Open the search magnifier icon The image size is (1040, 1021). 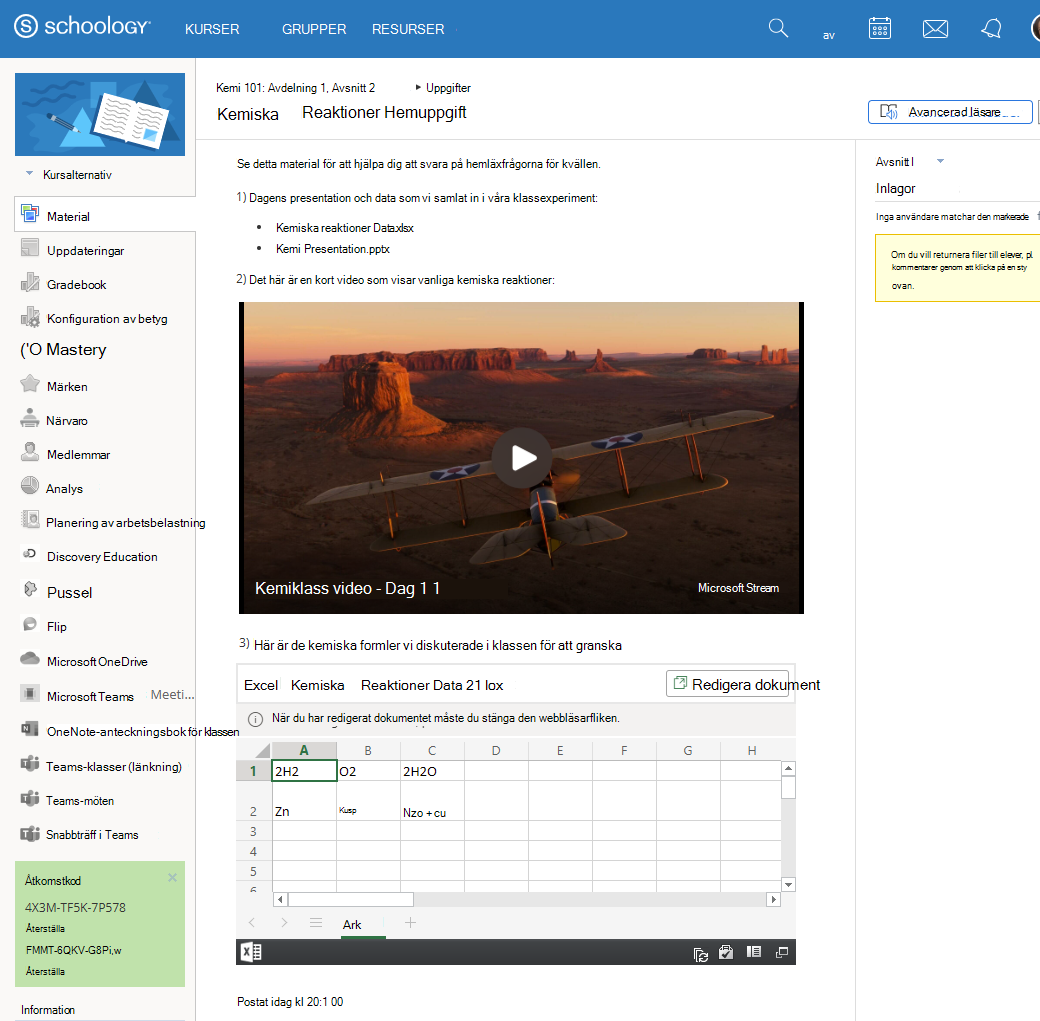pyautogui.click(x=778, y=29)
